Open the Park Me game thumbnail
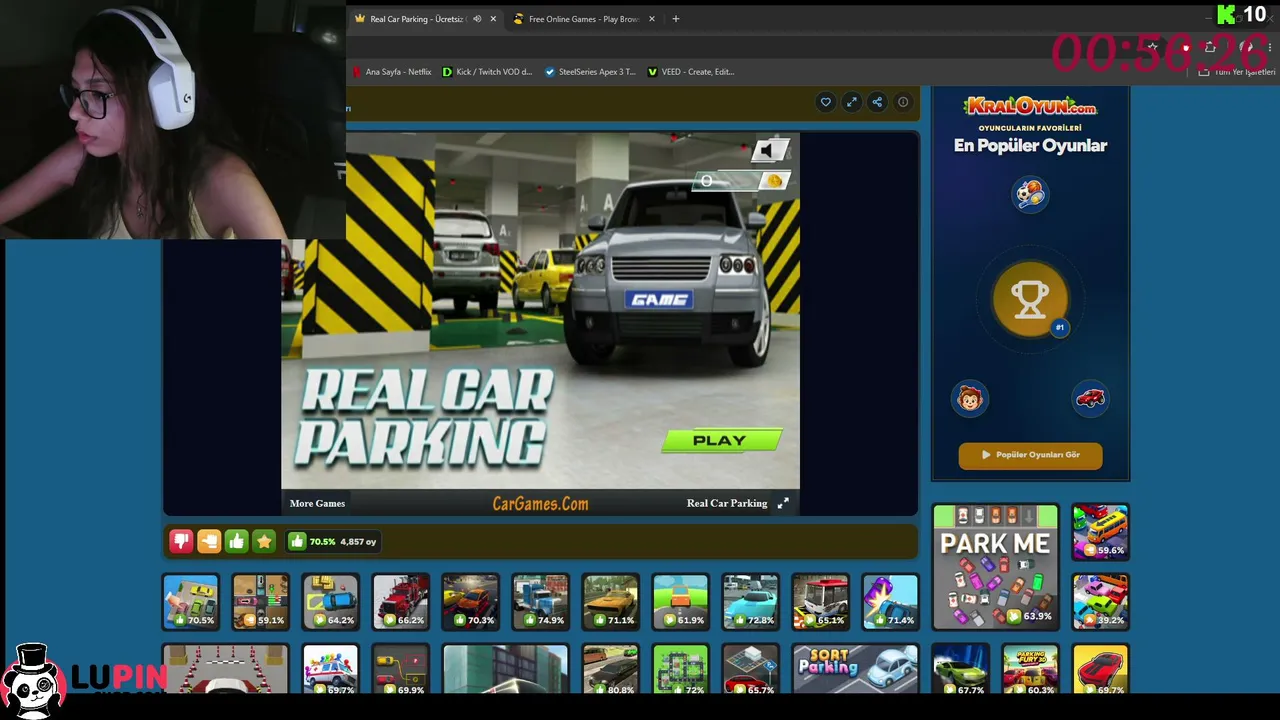The image size is (1280, 720). (x=995, y=567)
